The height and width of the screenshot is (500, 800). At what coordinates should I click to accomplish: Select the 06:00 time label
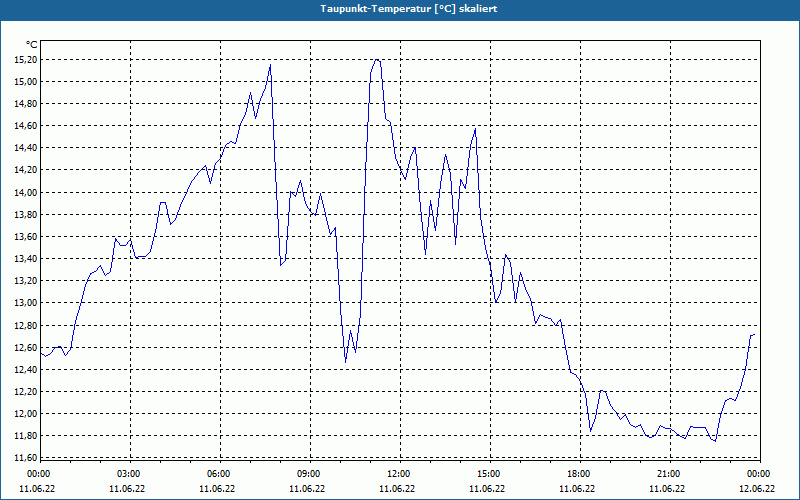click(x=219, y=474)
